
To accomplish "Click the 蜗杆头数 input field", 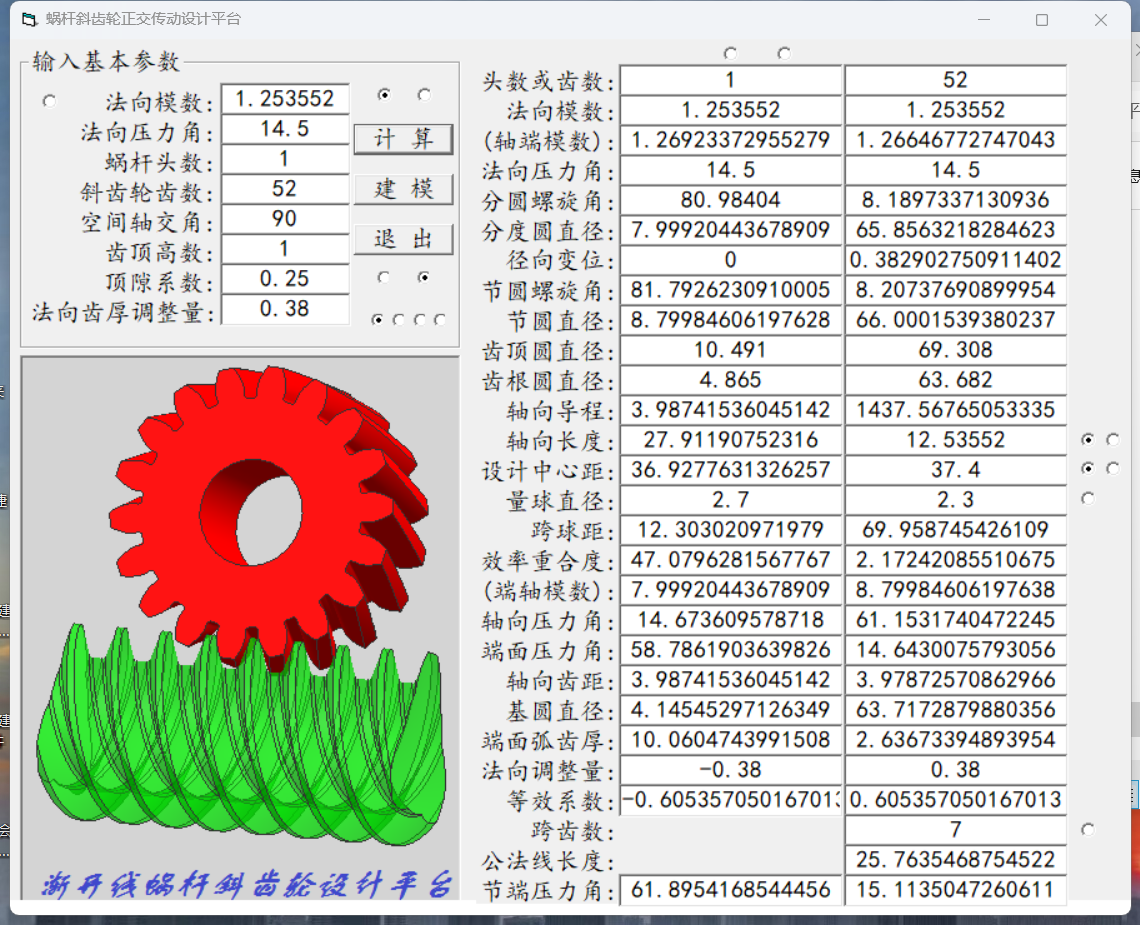I will [x=285, y=159].
